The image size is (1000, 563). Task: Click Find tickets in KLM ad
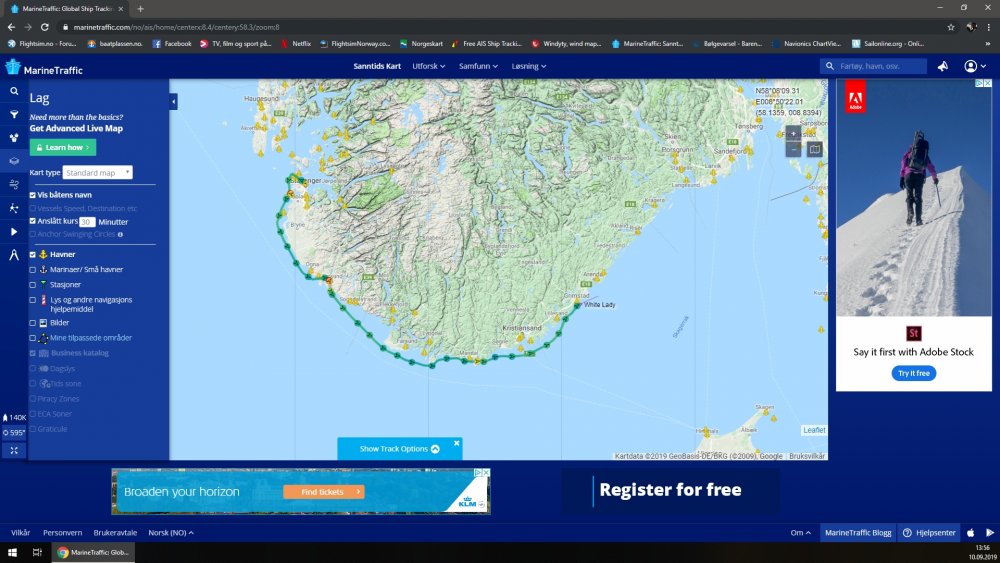coord(324,492)
